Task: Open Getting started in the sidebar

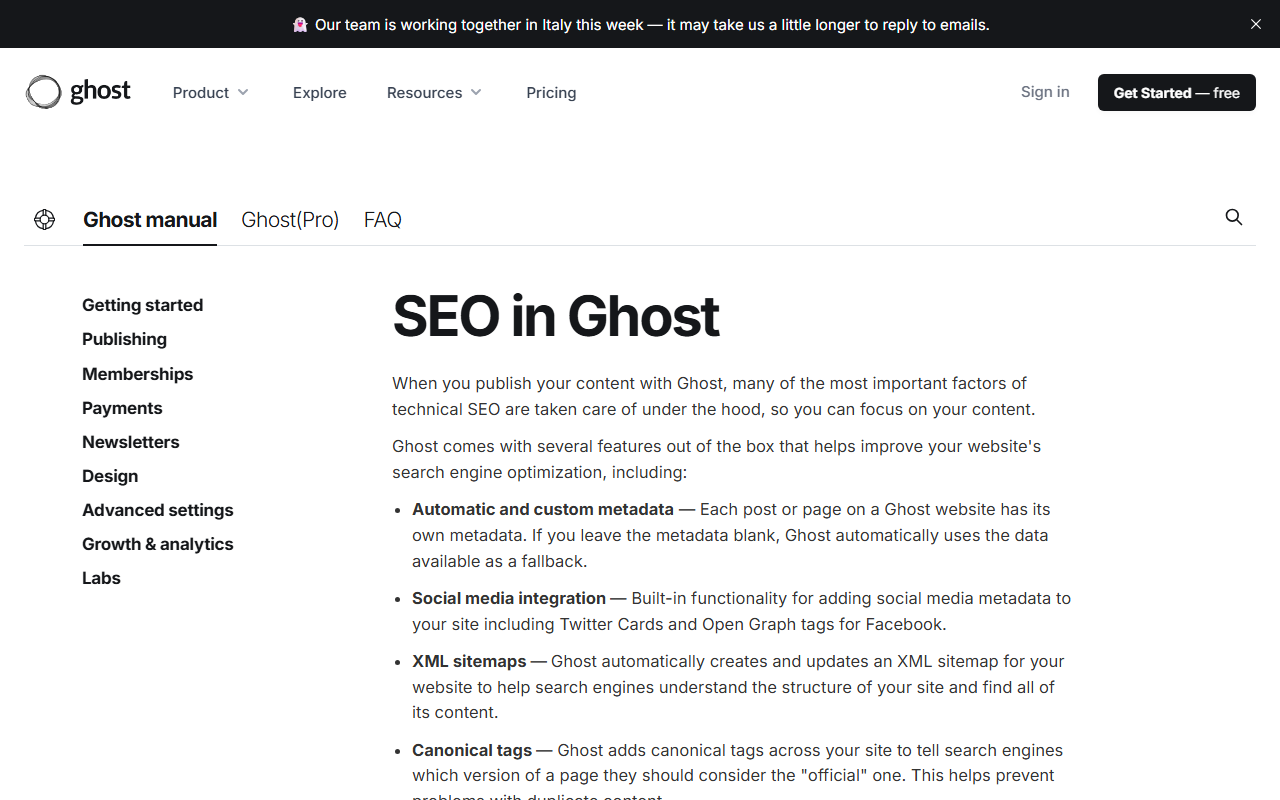Action: coord(142,305)
